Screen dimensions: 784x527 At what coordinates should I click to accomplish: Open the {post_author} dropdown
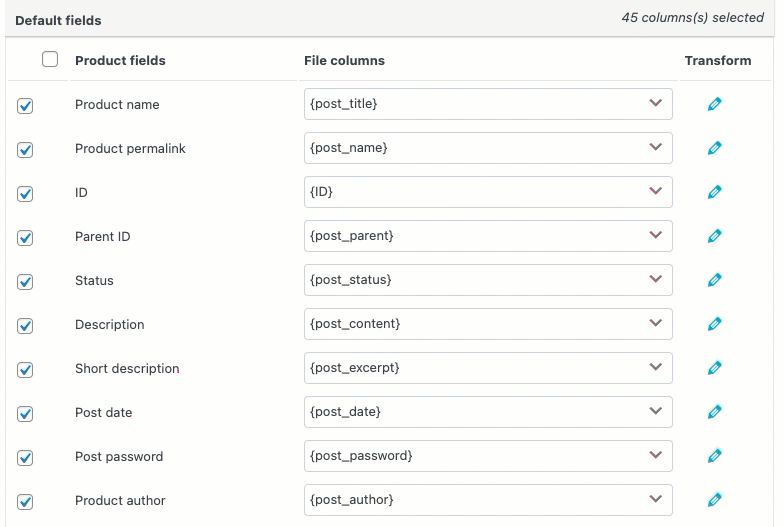click(x=488, y=500)
